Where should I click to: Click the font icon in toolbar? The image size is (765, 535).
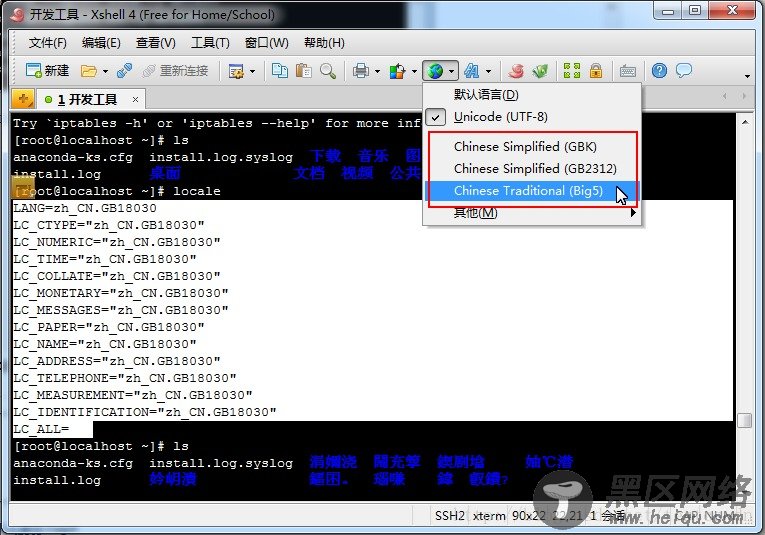(x=471, y=71)
